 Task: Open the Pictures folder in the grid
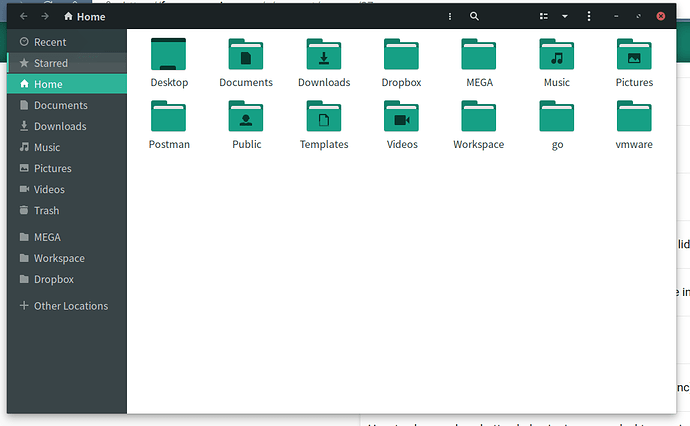[634, 54]
